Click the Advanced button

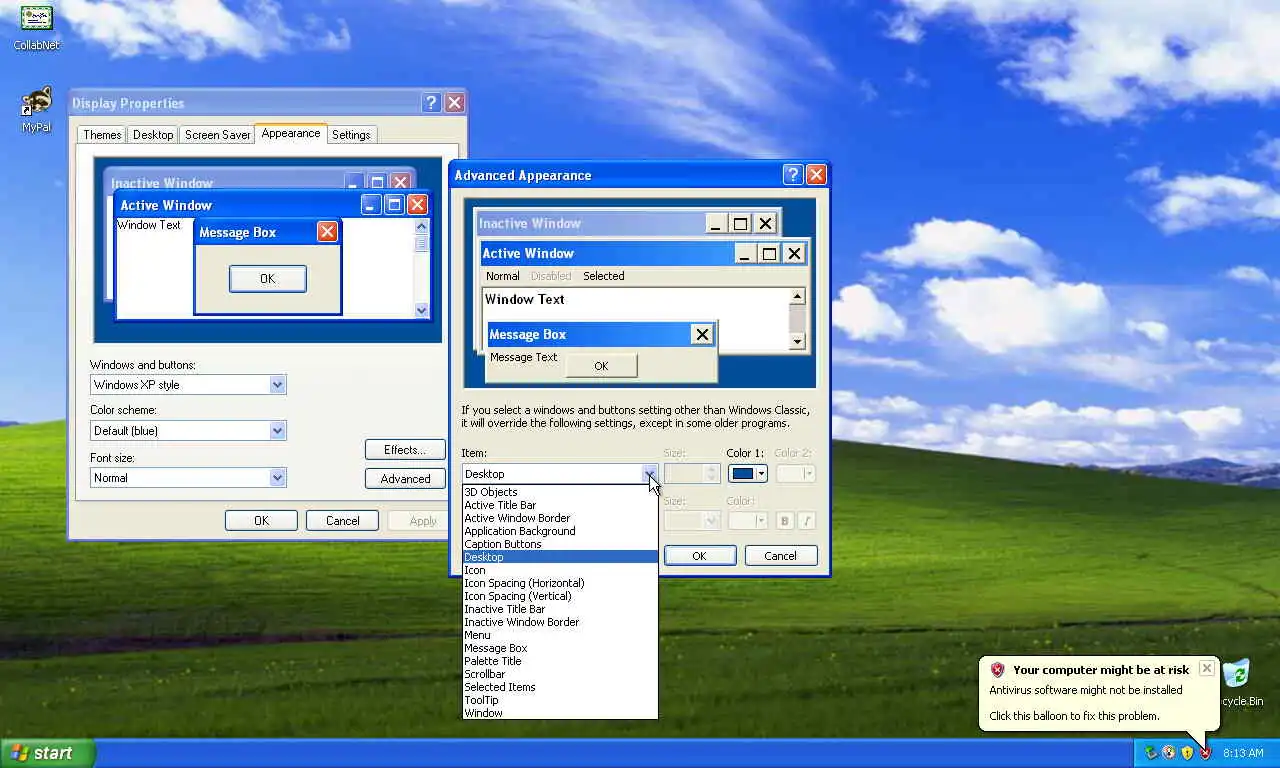click(405, 478)
